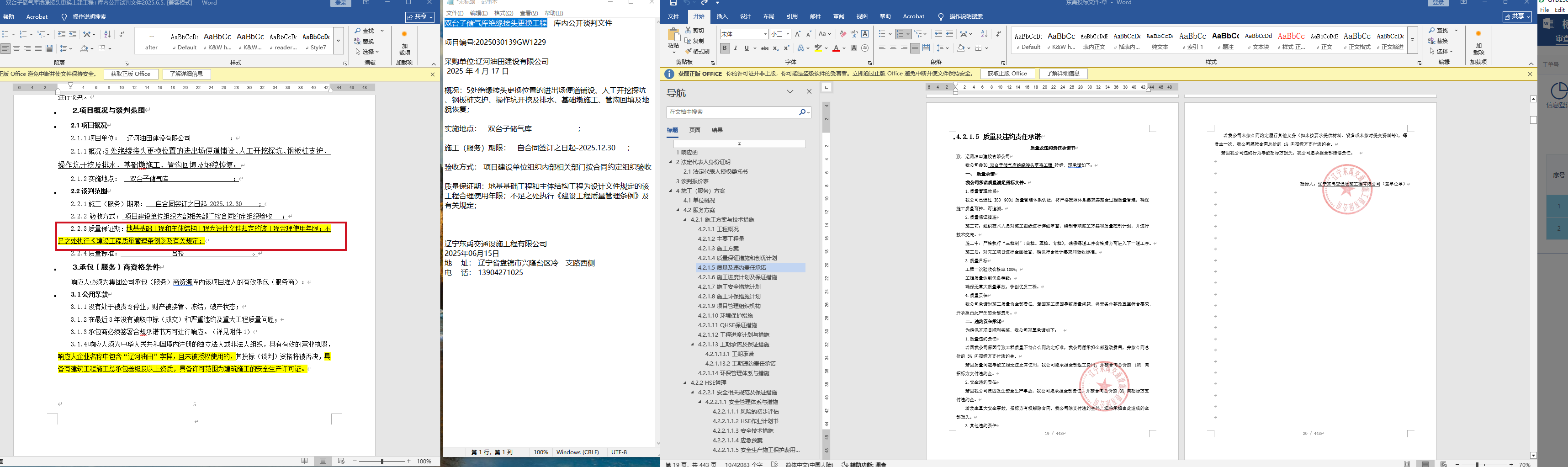Open Notepad's 编辑(E) menu
The height and width of the screenshot is (467, 1568).
[479, 13]
